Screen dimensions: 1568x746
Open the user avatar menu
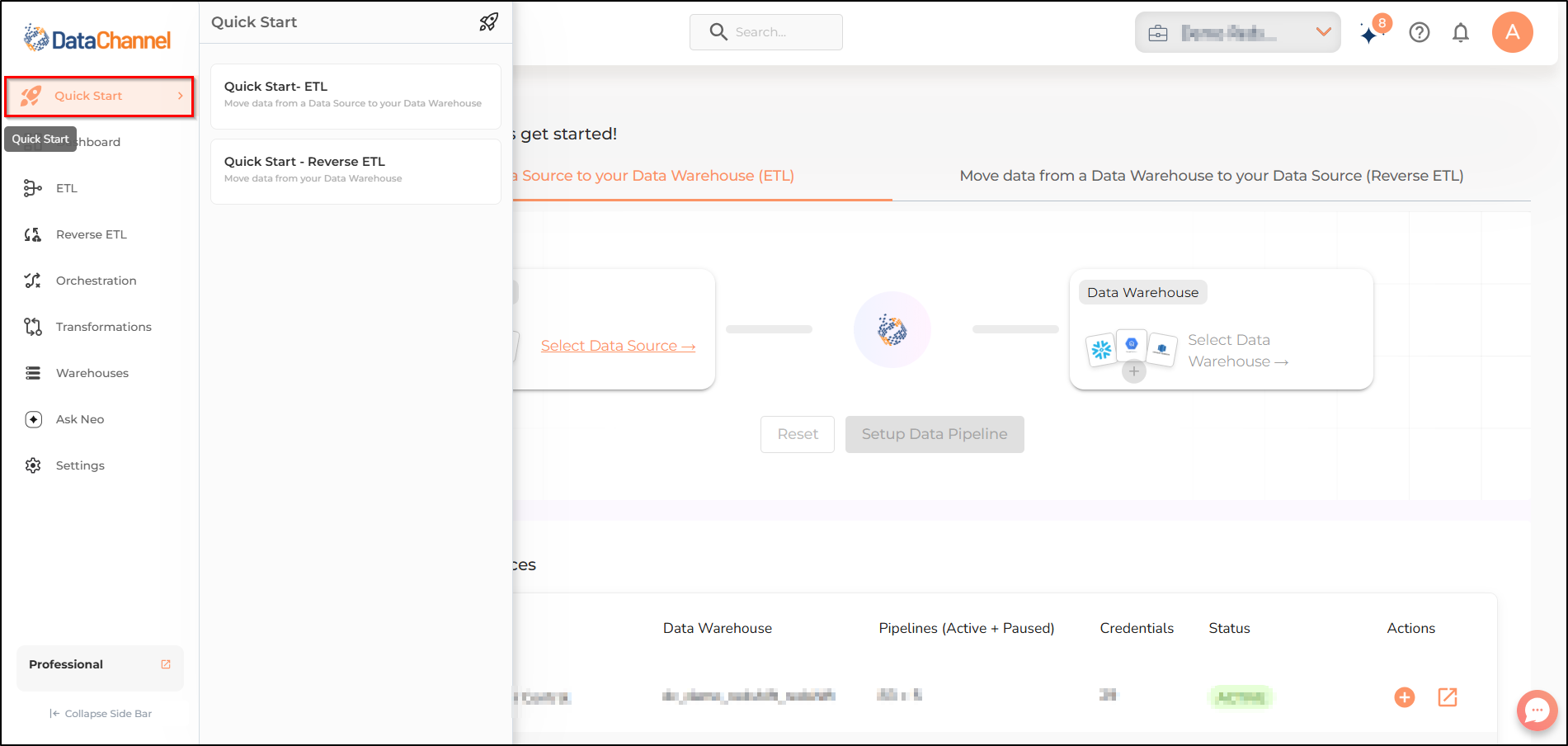[x=1513, y=32]
